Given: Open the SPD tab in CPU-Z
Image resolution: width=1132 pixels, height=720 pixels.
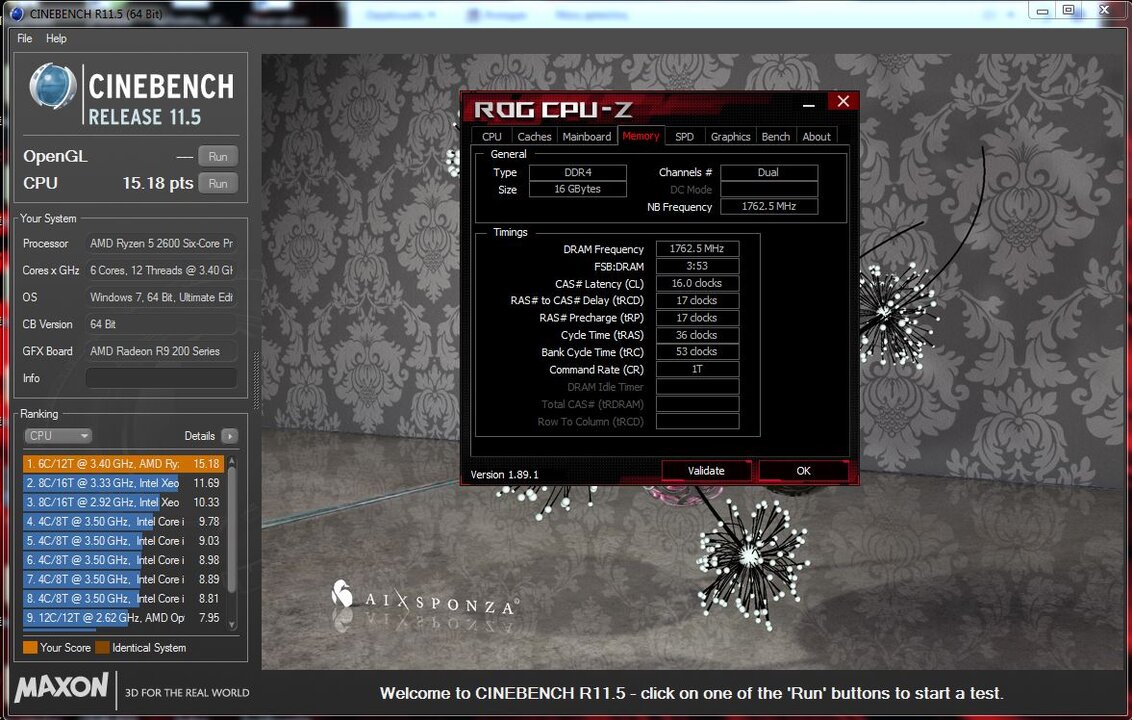Looking at the screenshot, I should click(684, 136).
